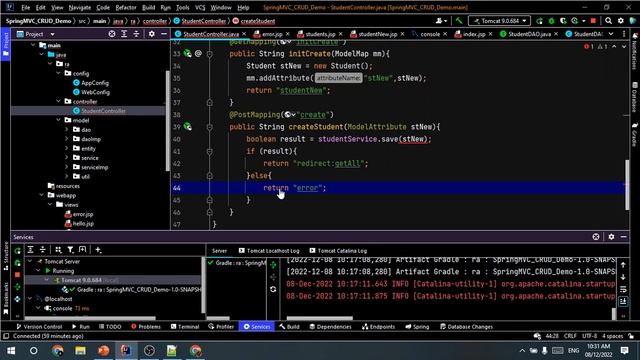Screen dimensions: 640x360
Task: Toggle scroll to end icon in log
Action: 623,301
